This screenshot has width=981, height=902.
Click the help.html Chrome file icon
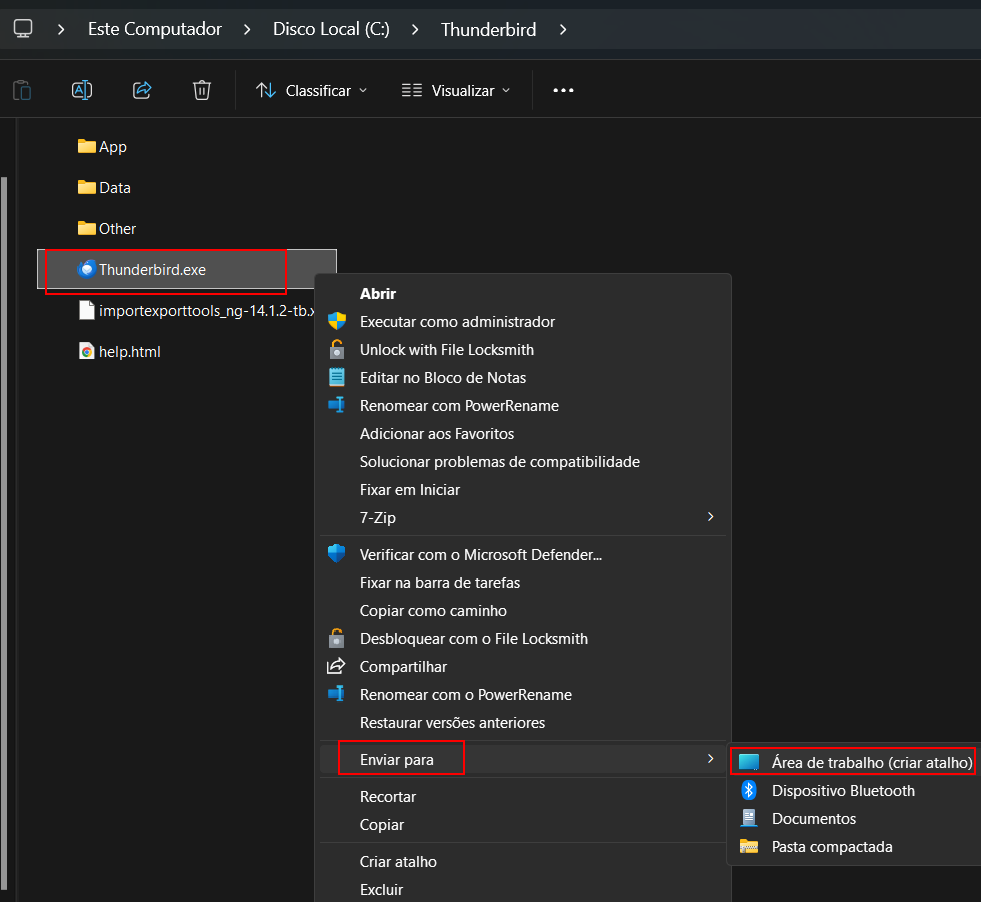click(x=86, y=351)
